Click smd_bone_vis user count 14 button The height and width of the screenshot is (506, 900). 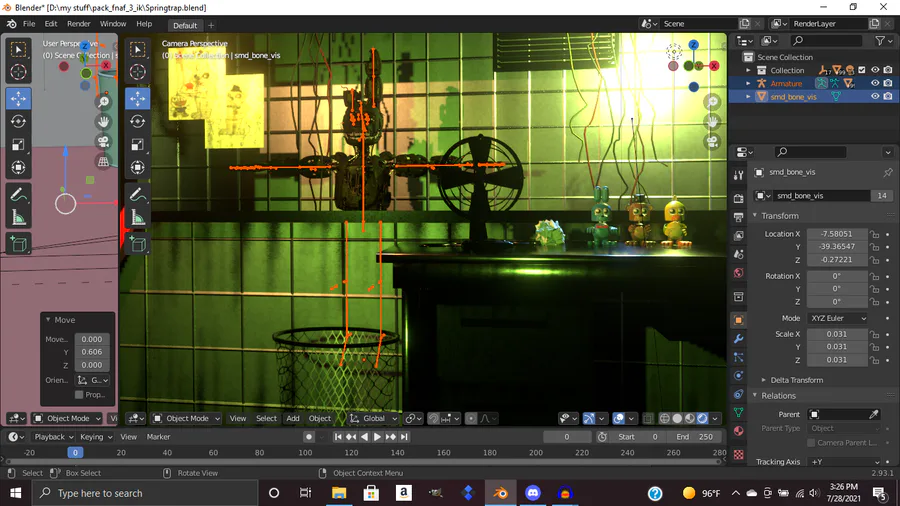pyautogui.click(x=882, y=196)
